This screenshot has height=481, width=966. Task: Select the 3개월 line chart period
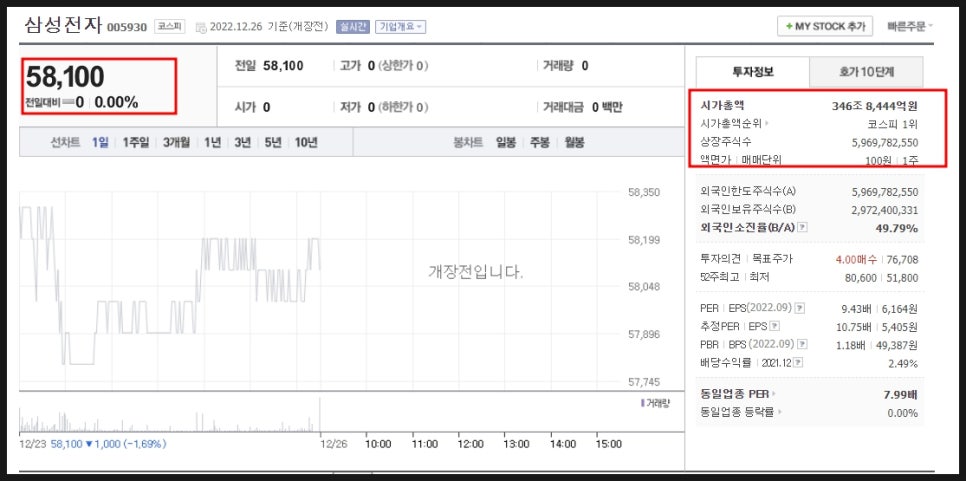click(176, 142)
